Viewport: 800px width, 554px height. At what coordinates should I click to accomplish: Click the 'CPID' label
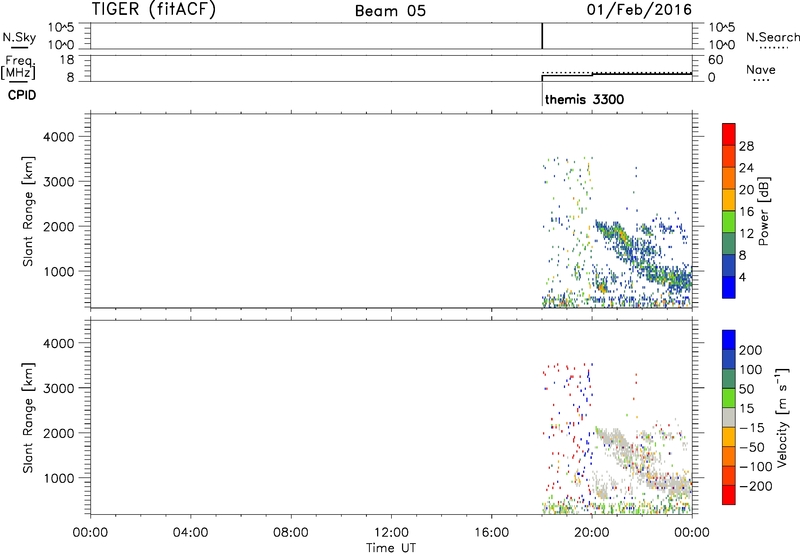click(22, 95)
